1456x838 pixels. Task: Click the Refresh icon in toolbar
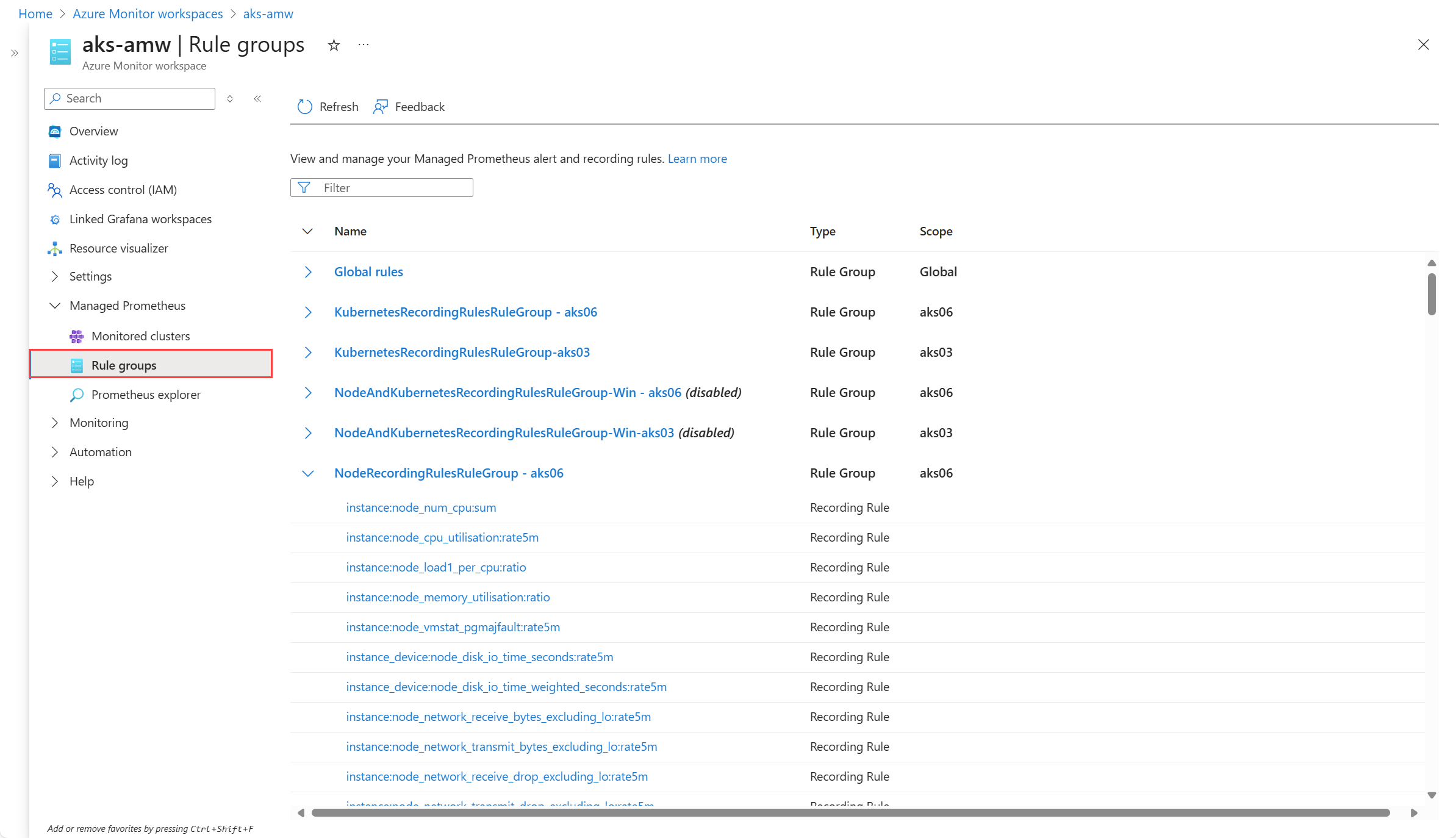click(x=304, y=107)
